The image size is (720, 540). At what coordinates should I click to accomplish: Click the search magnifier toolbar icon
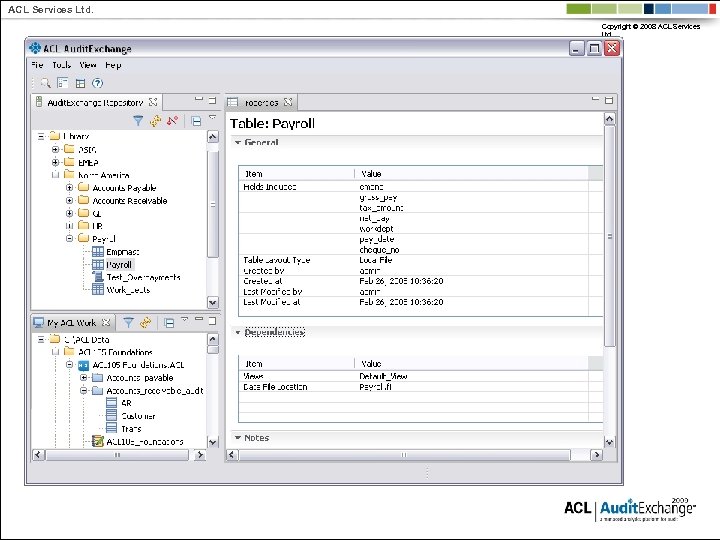(45, 83)
